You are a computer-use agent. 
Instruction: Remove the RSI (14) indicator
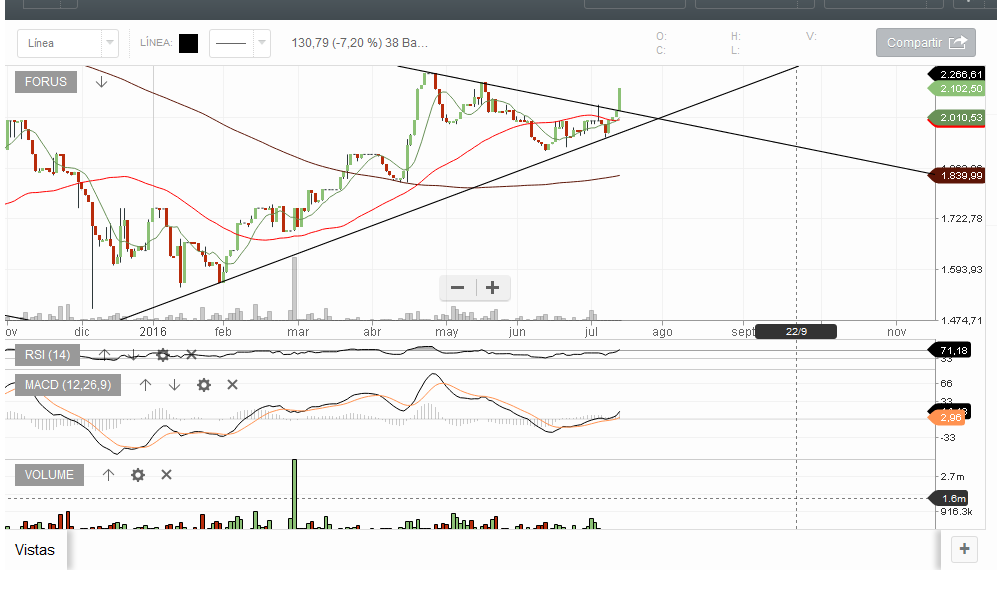pos(191,355)
